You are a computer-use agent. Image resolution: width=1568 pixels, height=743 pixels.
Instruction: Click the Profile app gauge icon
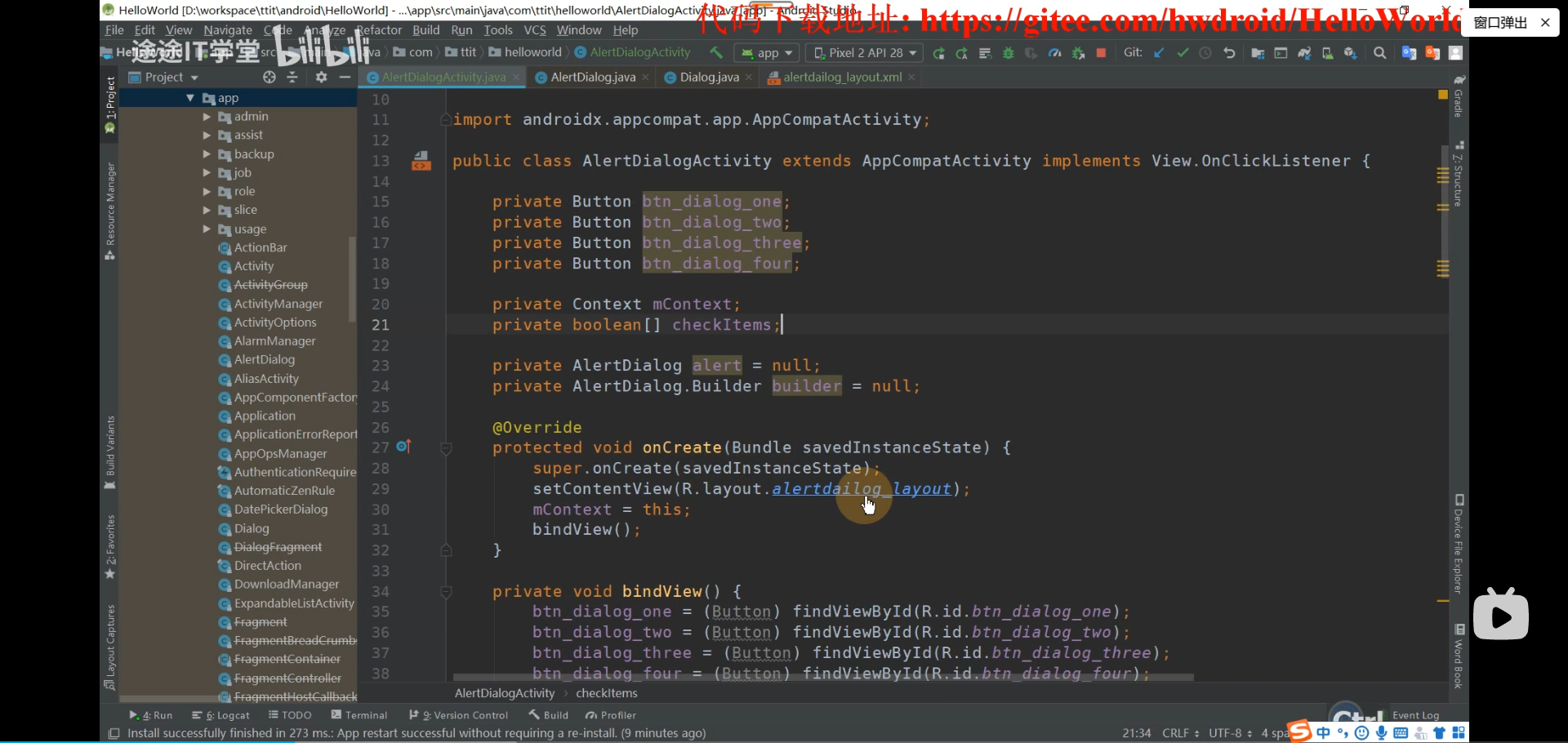1055,53
